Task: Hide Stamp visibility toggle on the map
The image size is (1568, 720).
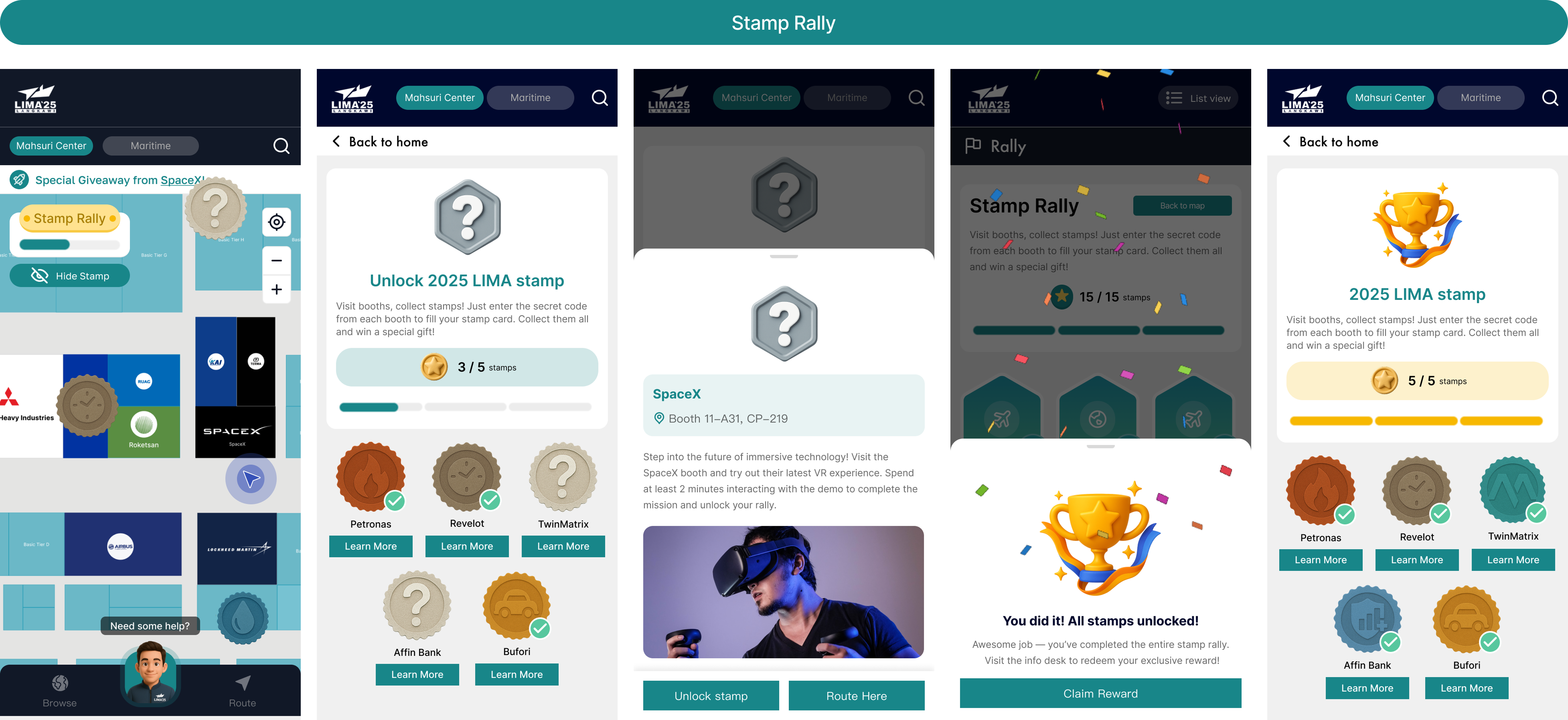Action: (69, 276)
